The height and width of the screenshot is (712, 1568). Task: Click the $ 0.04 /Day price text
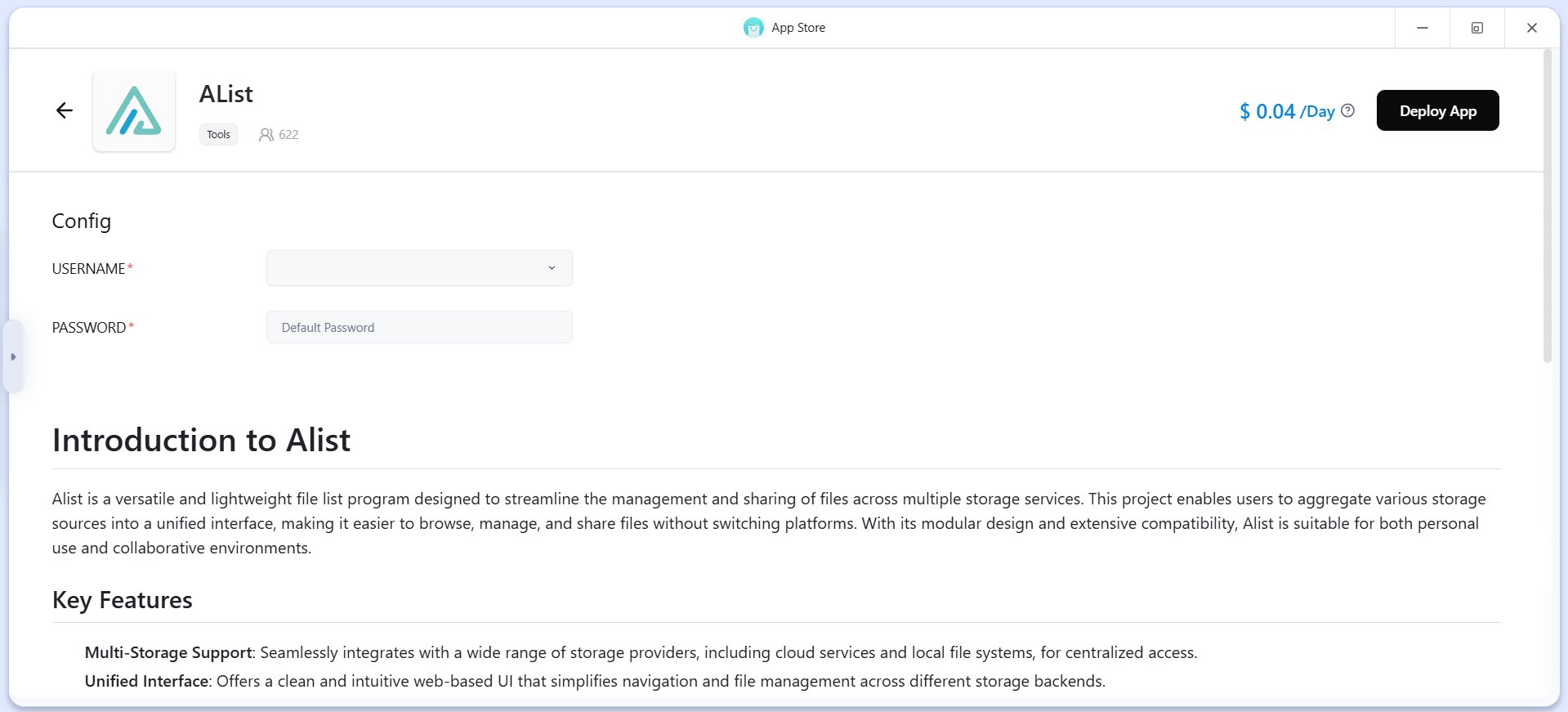coord(1287,111)
